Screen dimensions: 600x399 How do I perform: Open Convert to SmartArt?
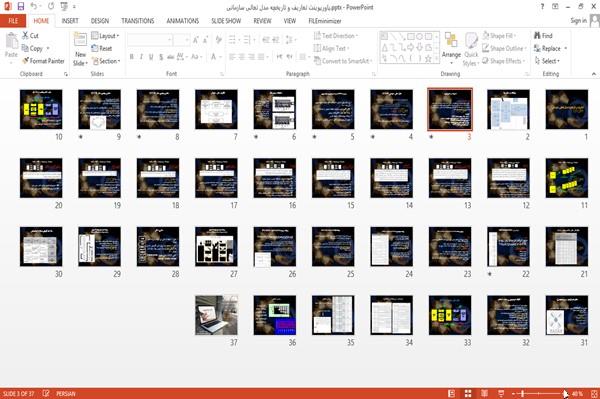pyautogui.click(x=342, y=61)
